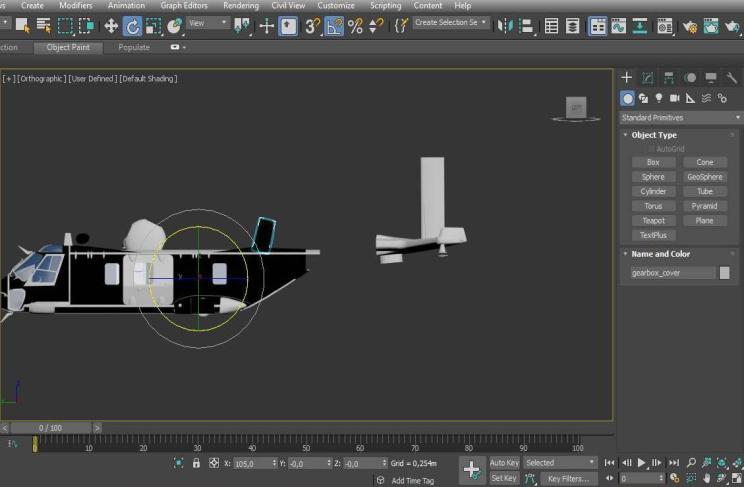Open the Scripting menu
Image resolution: width=744 pixels, height=487 pixels.
385,6
